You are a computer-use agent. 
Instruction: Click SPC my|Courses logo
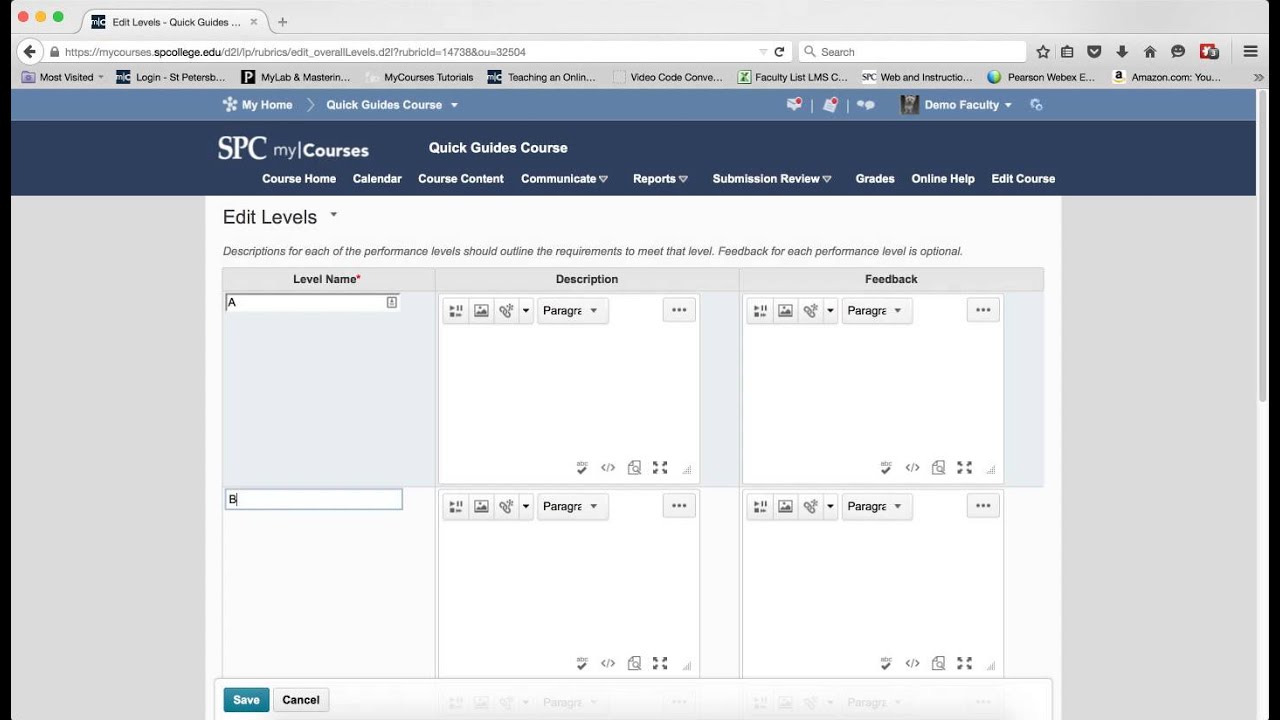[x=293, y=149]
